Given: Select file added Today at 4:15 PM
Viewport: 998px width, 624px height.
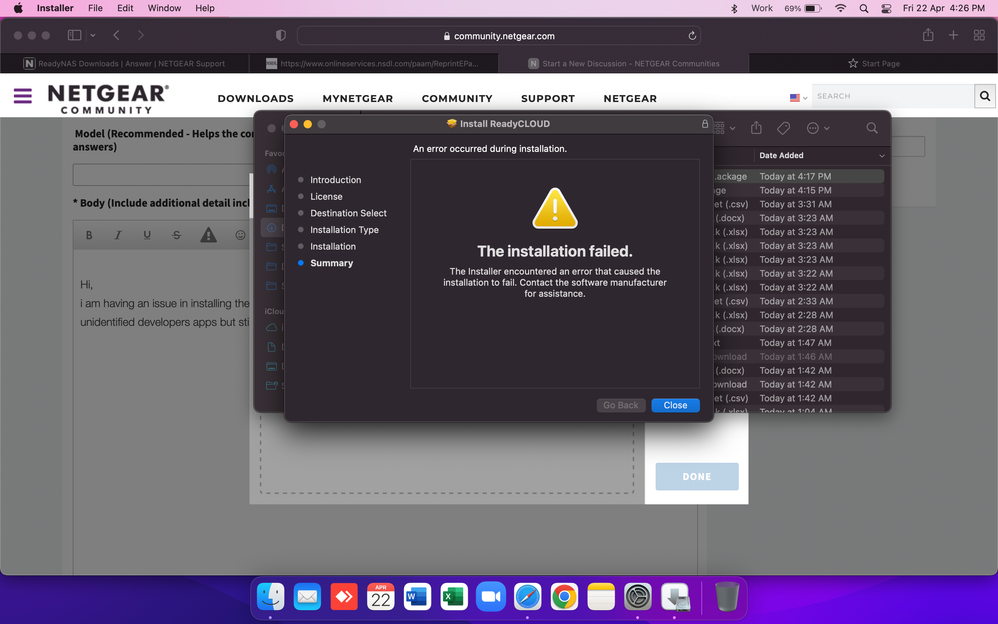Looking at the screenshot, I should pyautogui.click(x=799, y=190).
